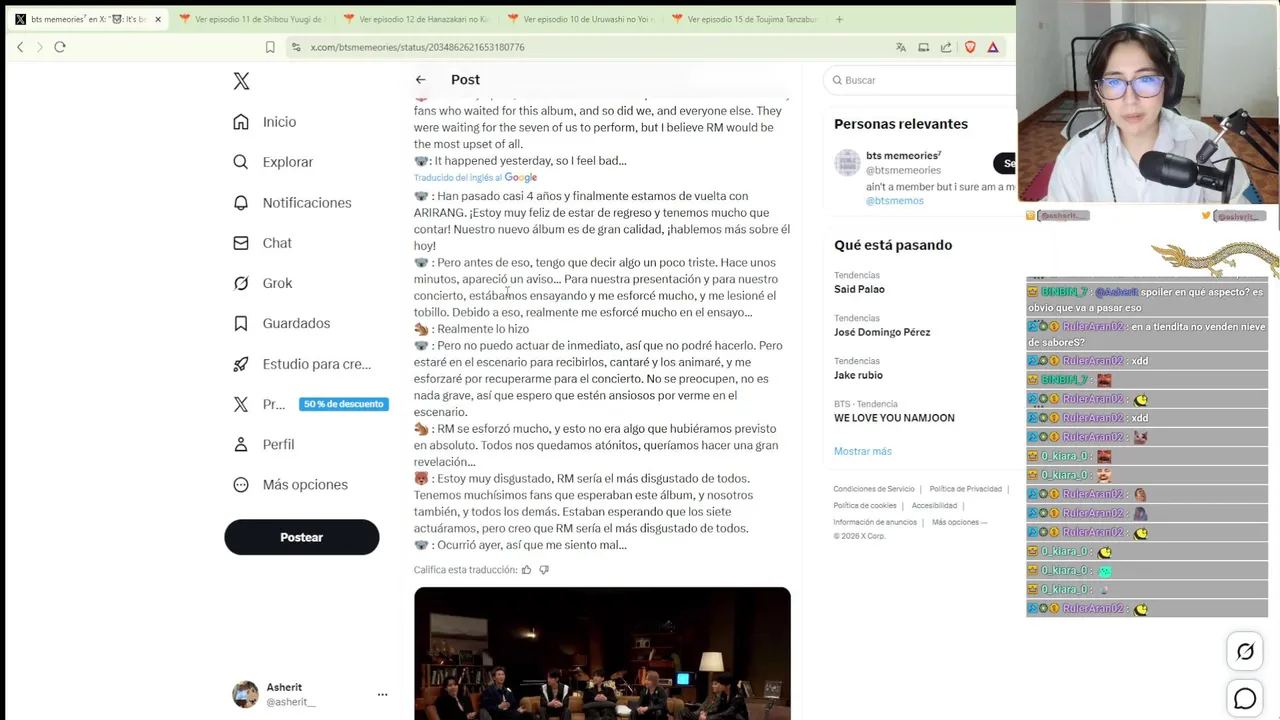Open Brave Rewards triangle icon
The width and height of the screenshot is (1280, 720).
[x=993, y=47]
